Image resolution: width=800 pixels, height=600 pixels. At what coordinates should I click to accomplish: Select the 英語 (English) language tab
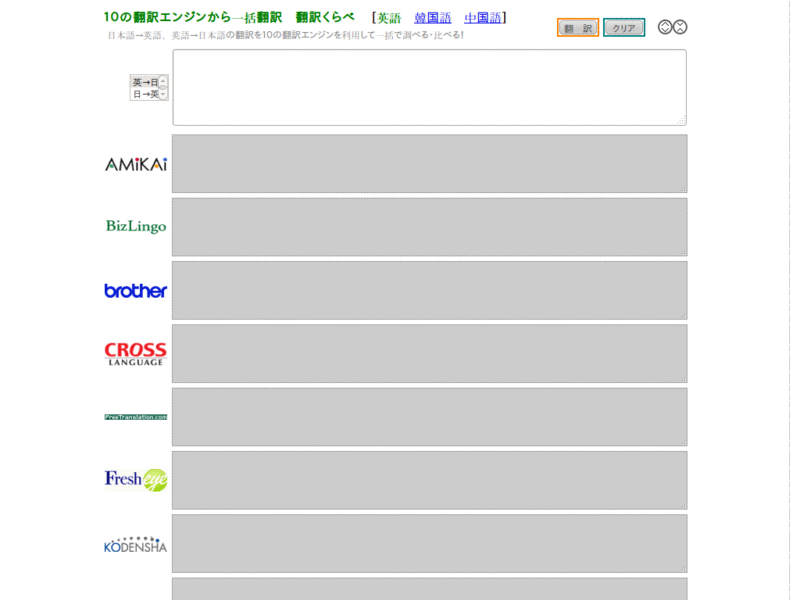point(389,18)
